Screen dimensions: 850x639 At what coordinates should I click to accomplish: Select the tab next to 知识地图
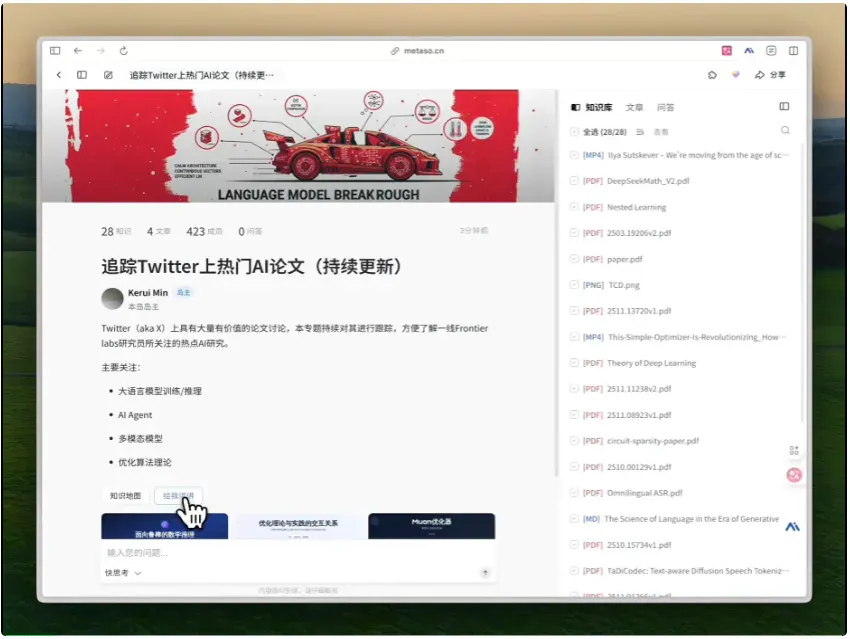click(x=178, y=495)
